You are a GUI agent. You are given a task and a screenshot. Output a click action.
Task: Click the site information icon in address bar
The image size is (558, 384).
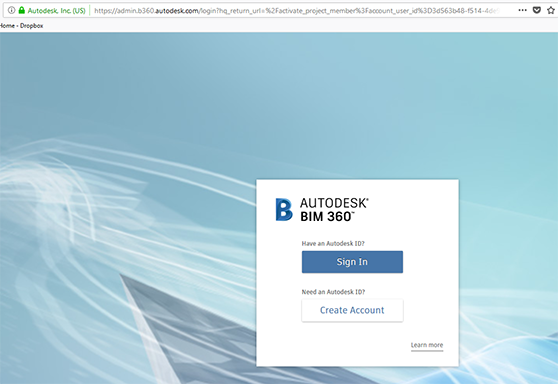click(x=11, y=10)
